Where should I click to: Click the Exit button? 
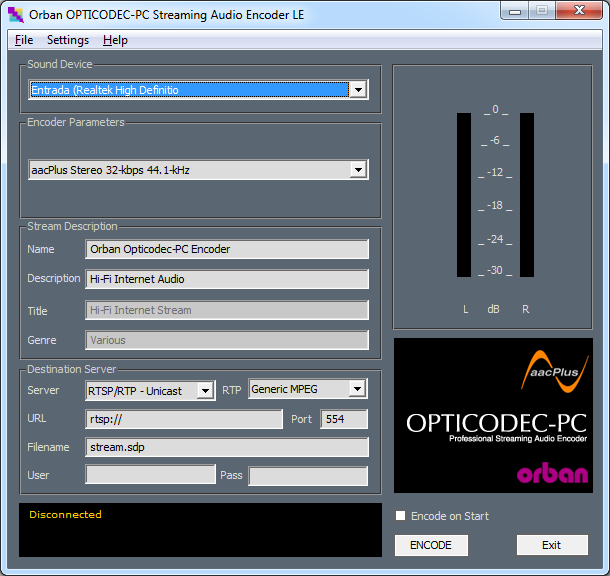click(552, 545)
